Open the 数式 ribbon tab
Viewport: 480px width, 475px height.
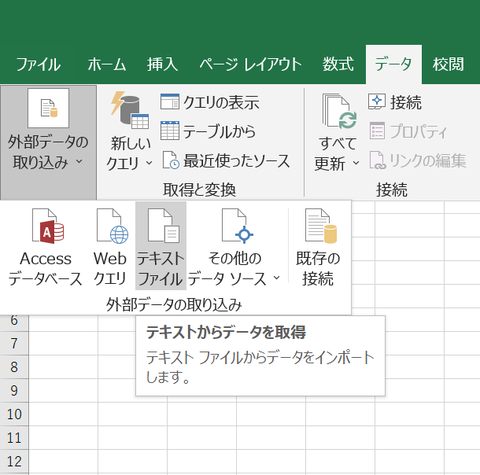(338, 64)
